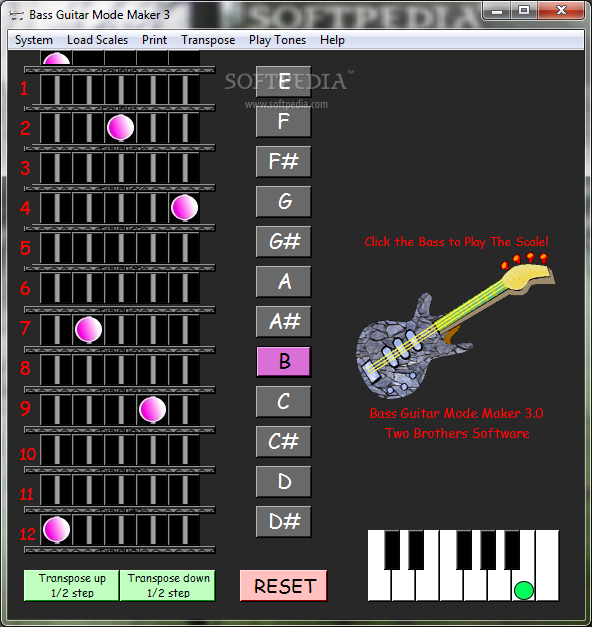Toggle the open-string pink dot above fret 1
Image resolution: width=592 pixels, height=627 pixels.
[56, 59]
